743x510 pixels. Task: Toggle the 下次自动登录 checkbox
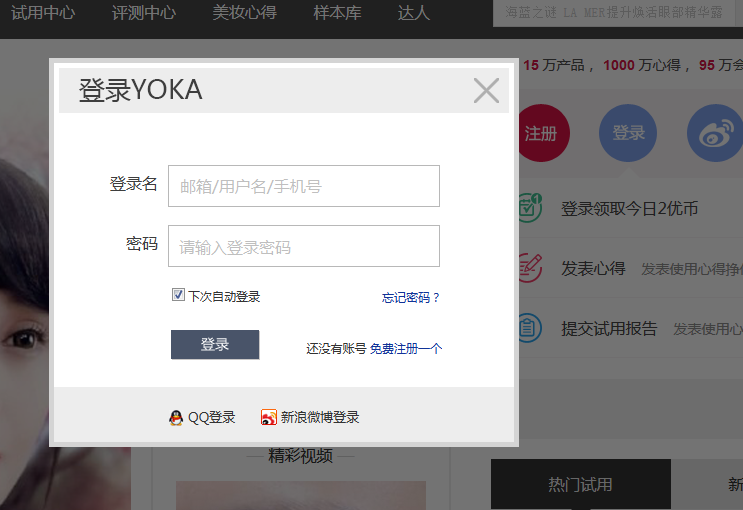[x=179, y=295]
